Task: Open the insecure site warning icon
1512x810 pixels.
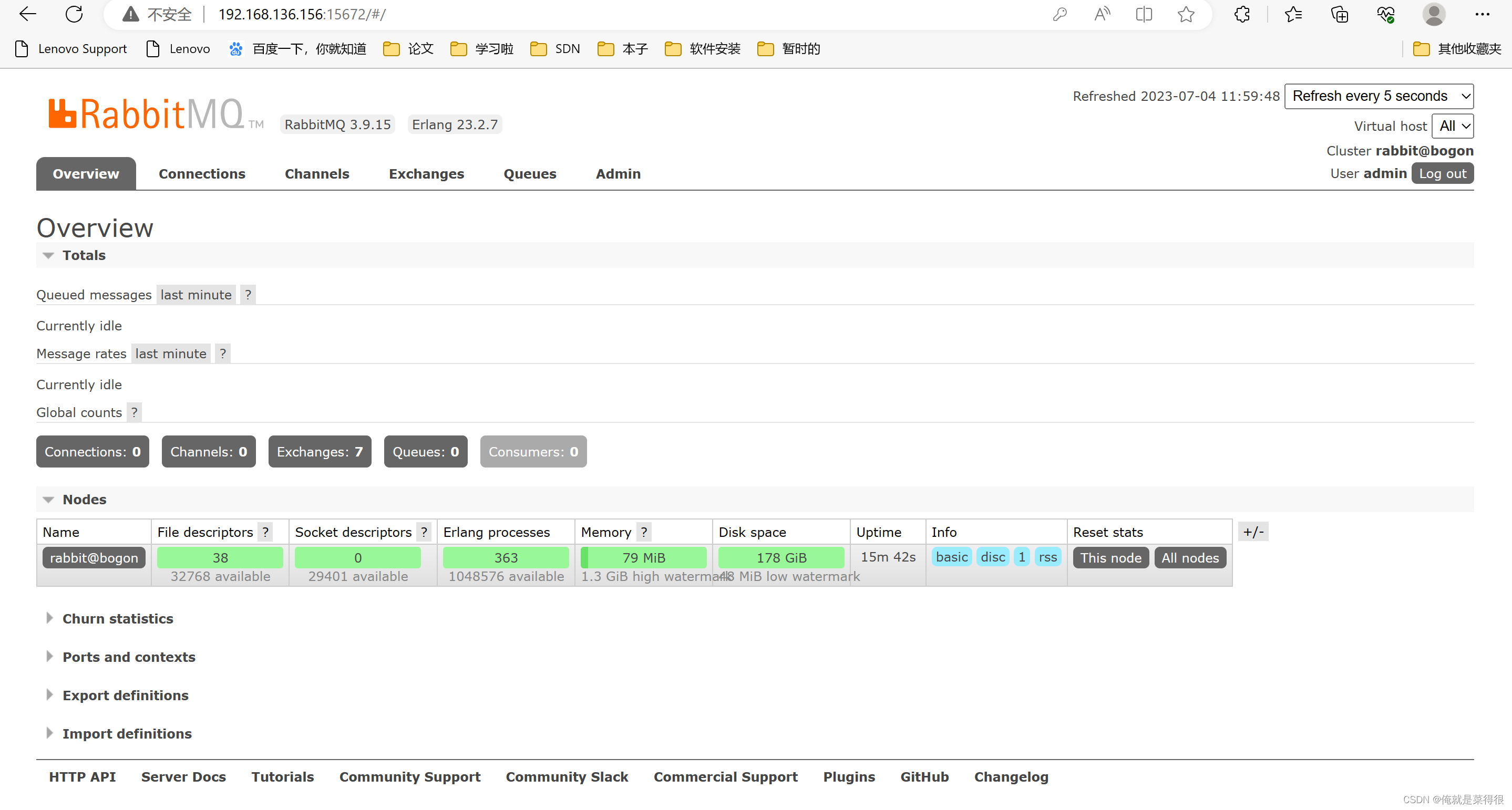Action: pos(130,14)
